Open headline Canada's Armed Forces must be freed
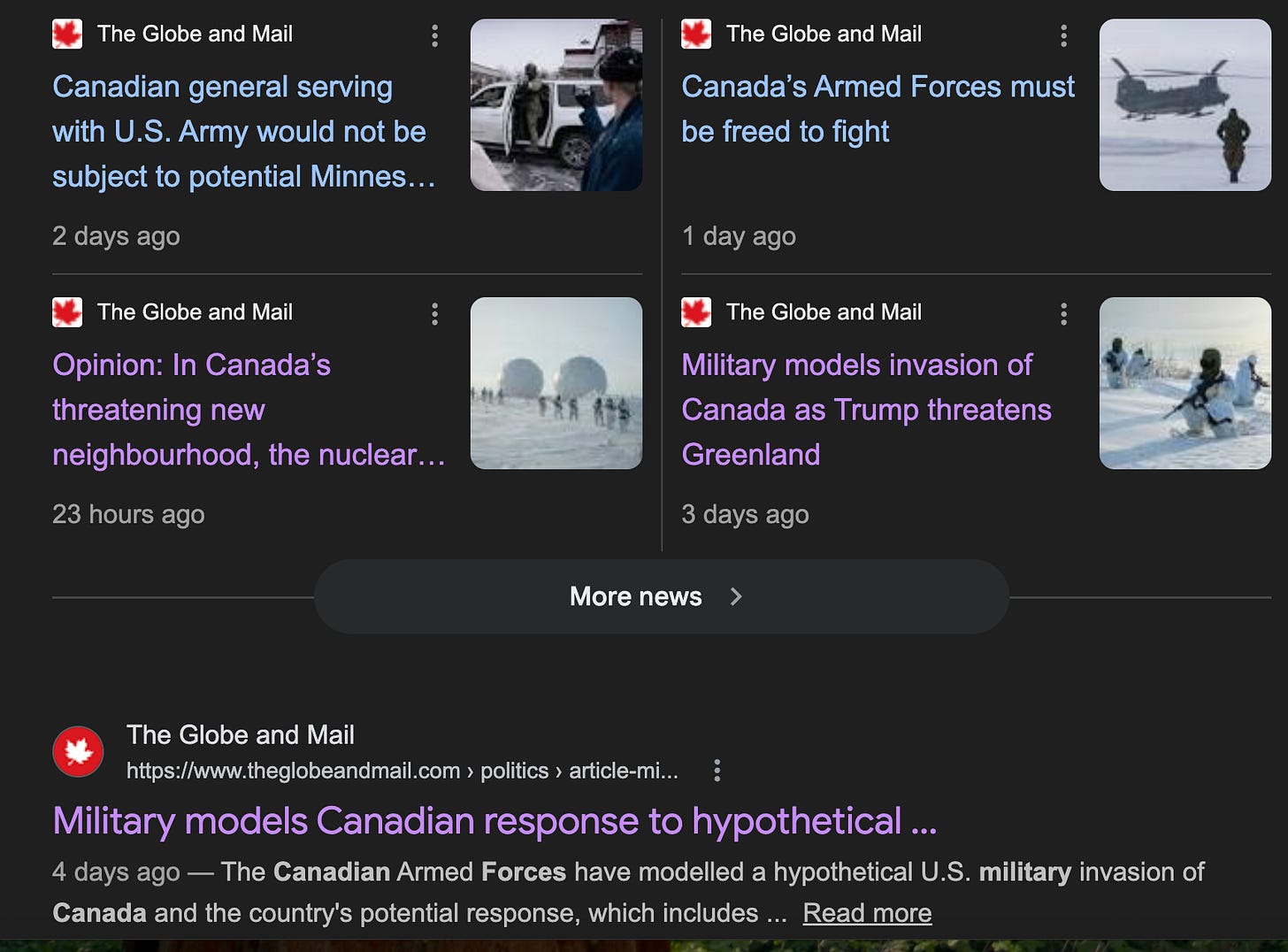 point(878,109)
